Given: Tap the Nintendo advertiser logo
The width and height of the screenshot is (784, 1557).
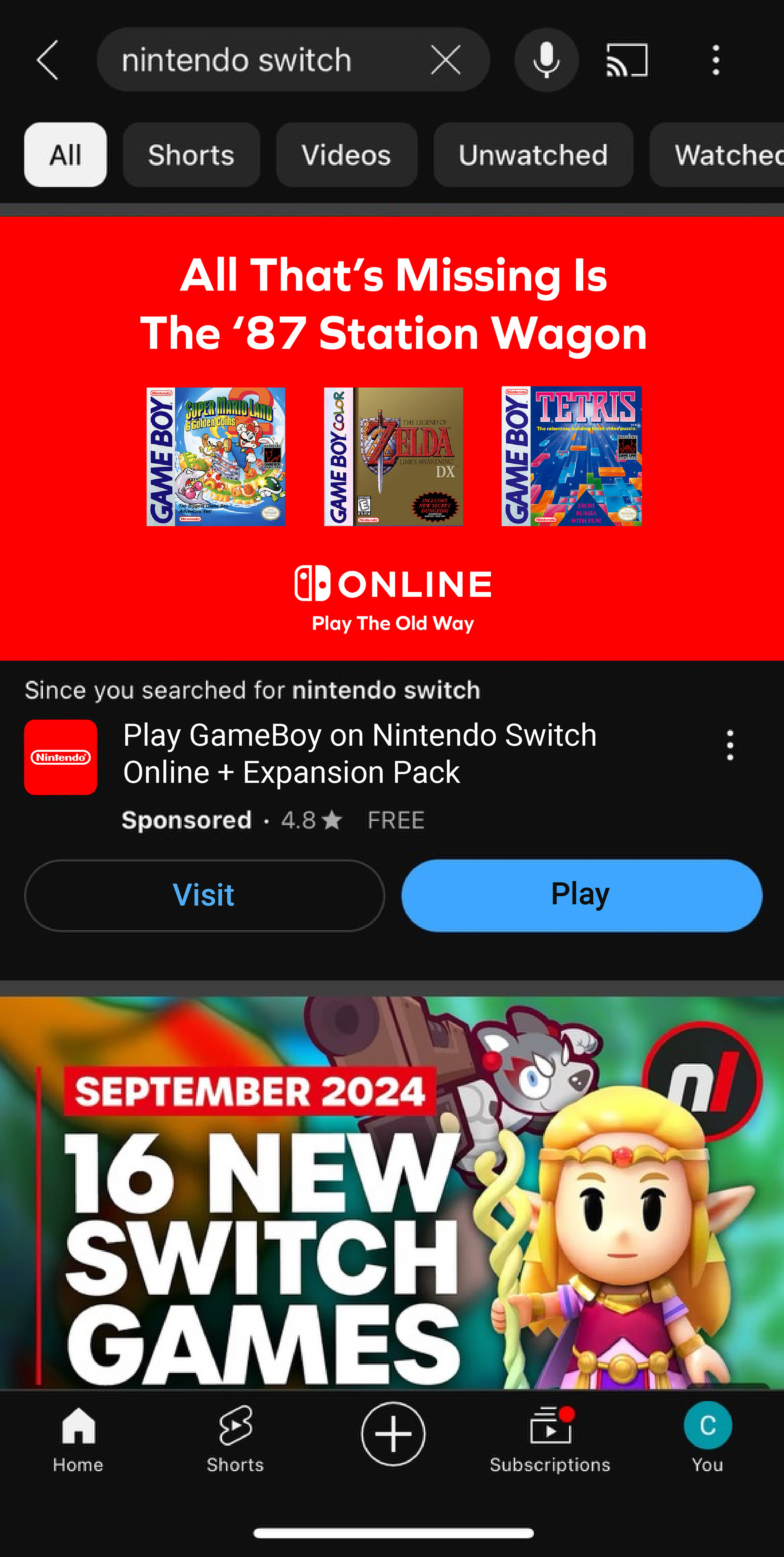Looking at the screenshot, I should (x=60, y=757).
